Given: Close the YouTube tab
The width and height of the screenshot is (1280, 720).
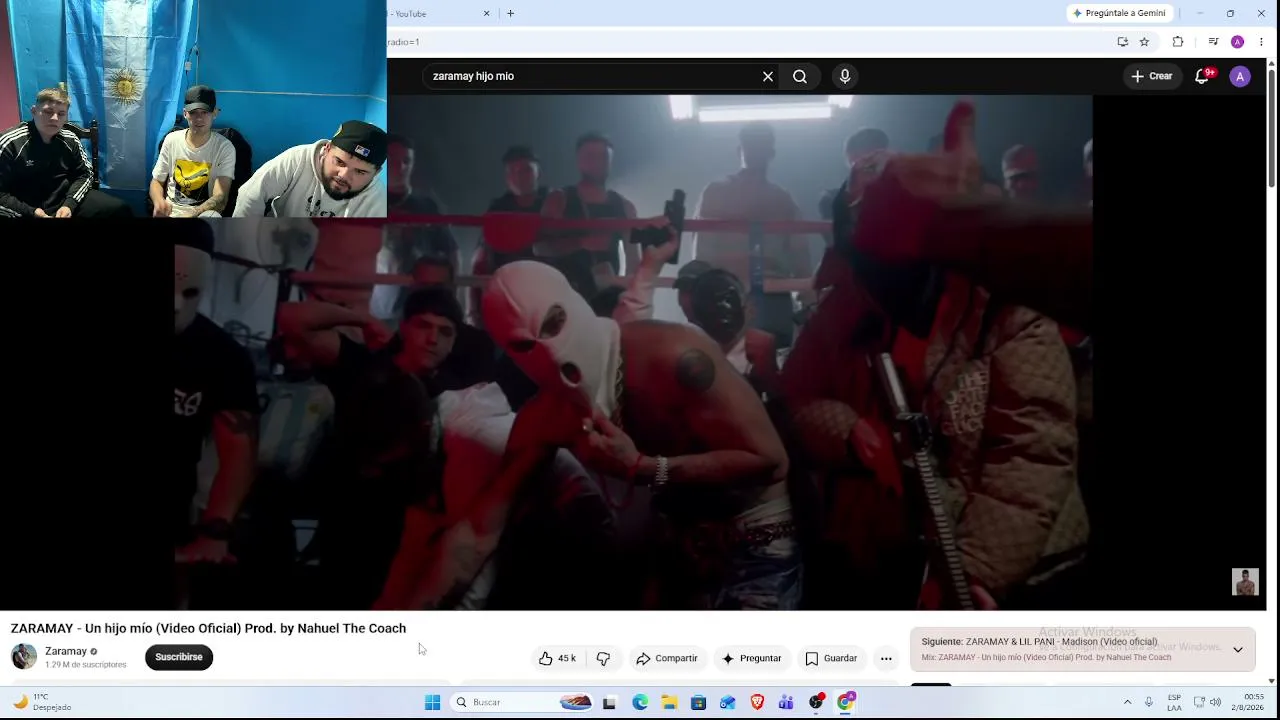Looking at the screenshot, I should [x=487, y=13].
